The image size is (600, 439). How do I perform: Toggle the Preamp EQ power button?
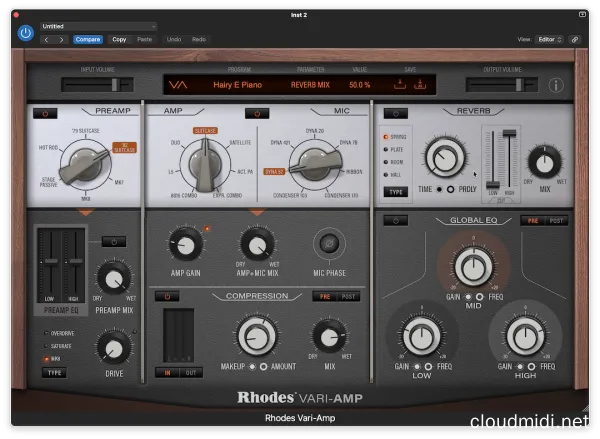click(114, 242)
